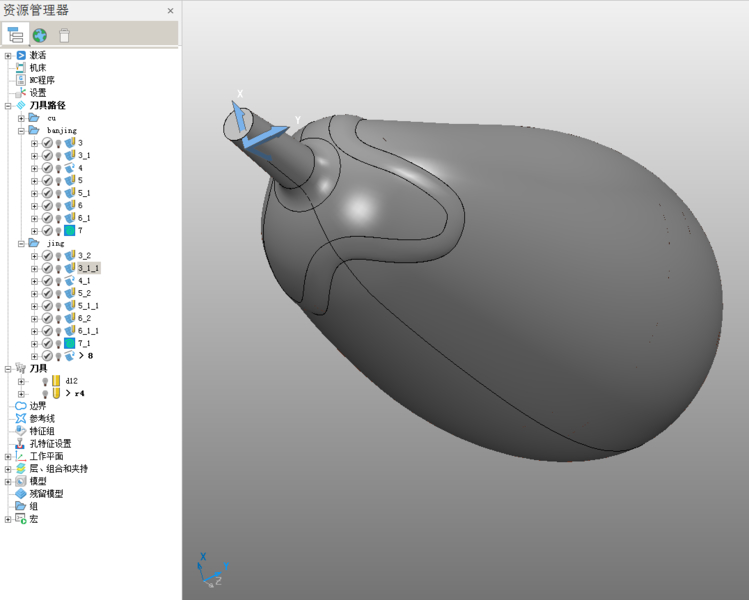Click the 参考线 pattern icon
This screenshot has width=749, height=600.
pos(21,419)
